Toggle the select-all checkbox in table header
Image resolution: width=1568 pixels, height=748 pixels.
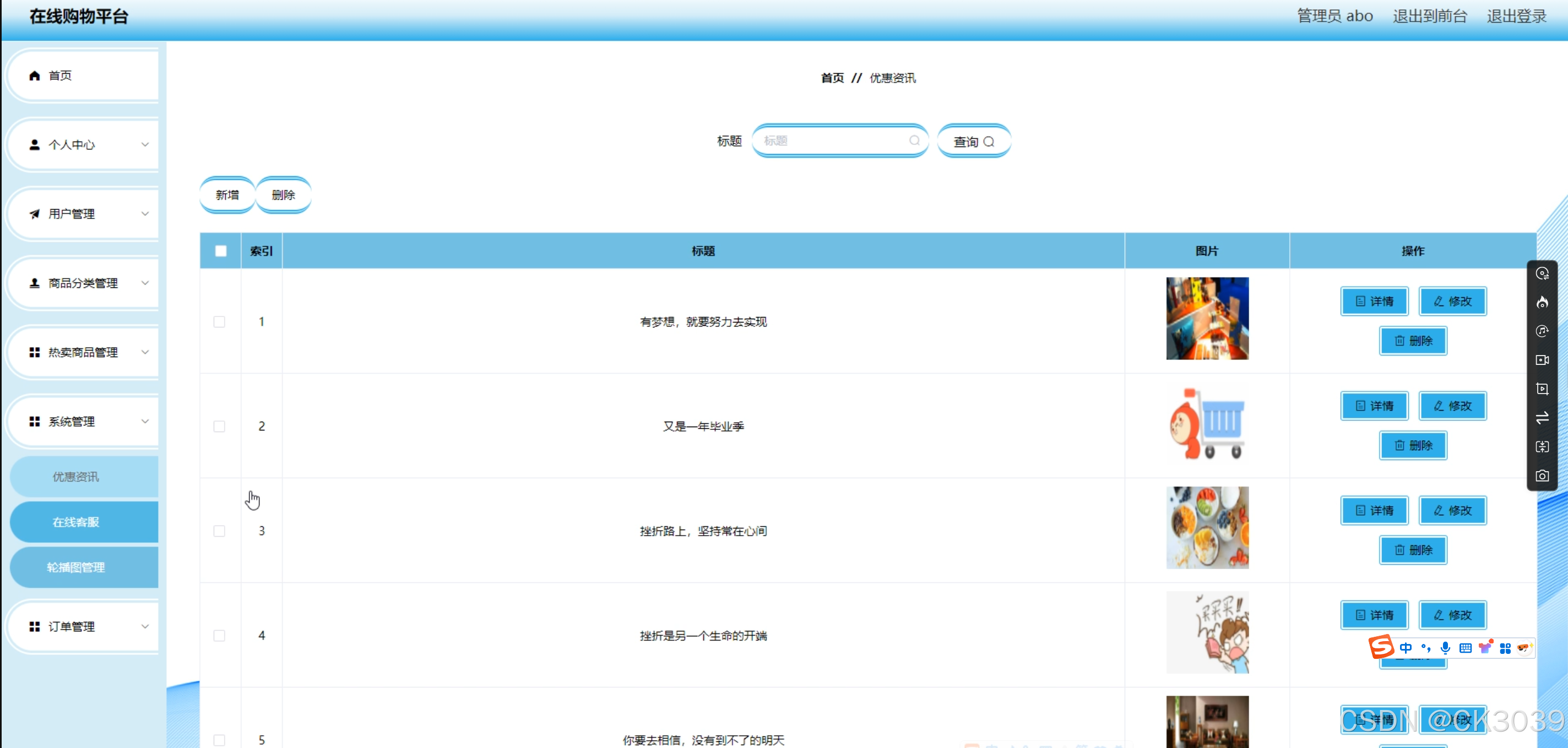[220, 251]
